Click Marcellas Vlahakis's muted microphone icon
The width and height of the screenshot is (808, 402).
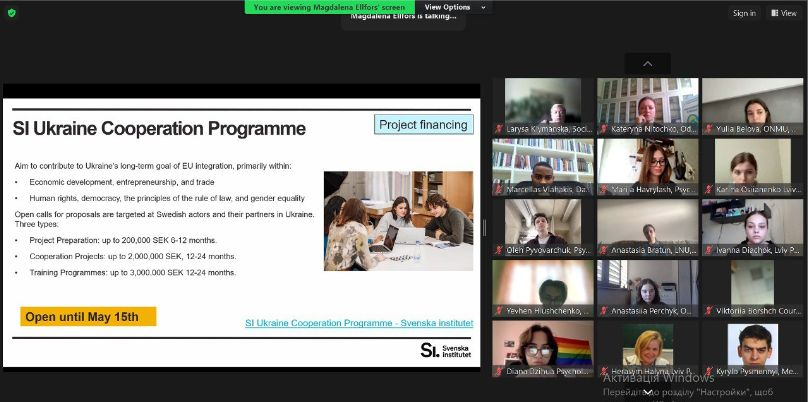coord(499,190)
